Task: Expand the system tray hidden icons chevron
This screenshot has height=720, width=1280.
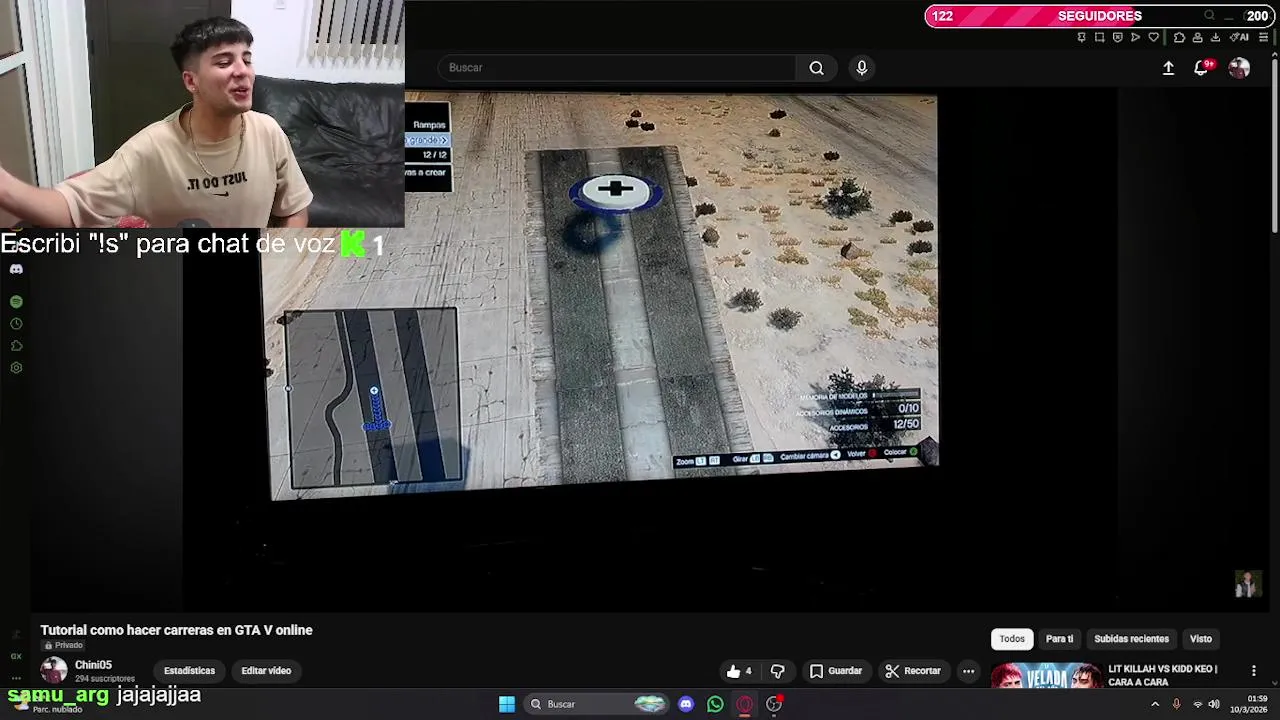Action: [x=1155, y=704]
